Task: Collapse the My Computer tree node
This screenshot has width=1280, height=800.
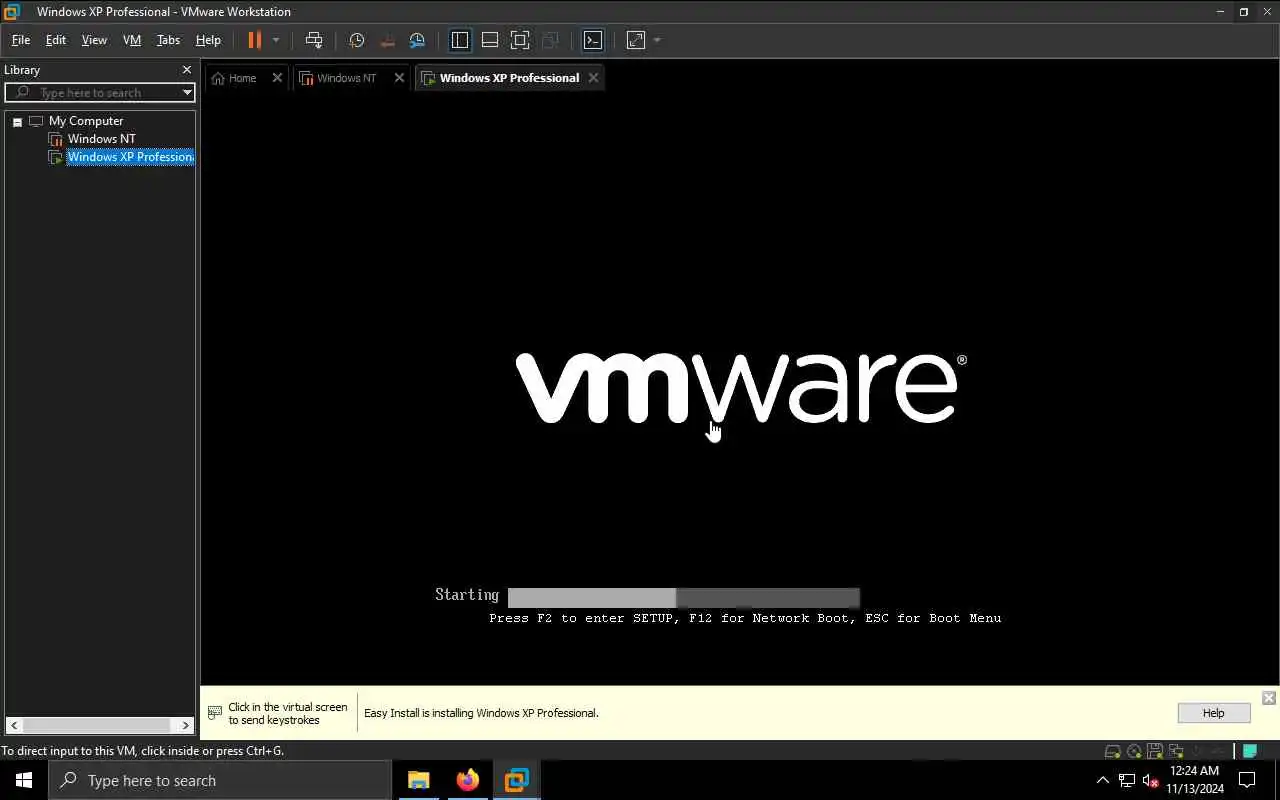Action: tap(17, 121)
